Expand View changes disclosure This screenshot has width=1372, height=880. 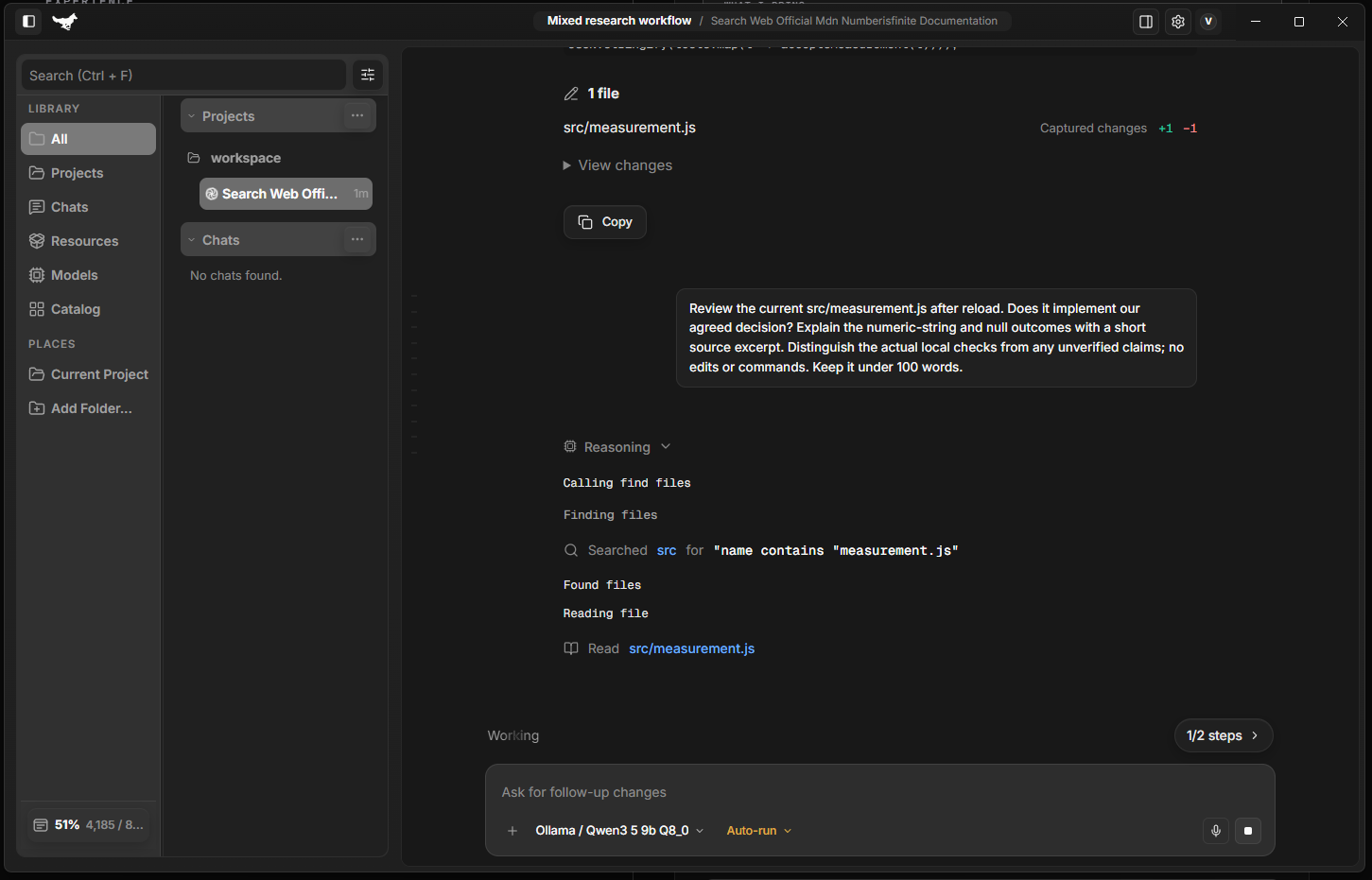pyautogui.click(x=617, y=165)
